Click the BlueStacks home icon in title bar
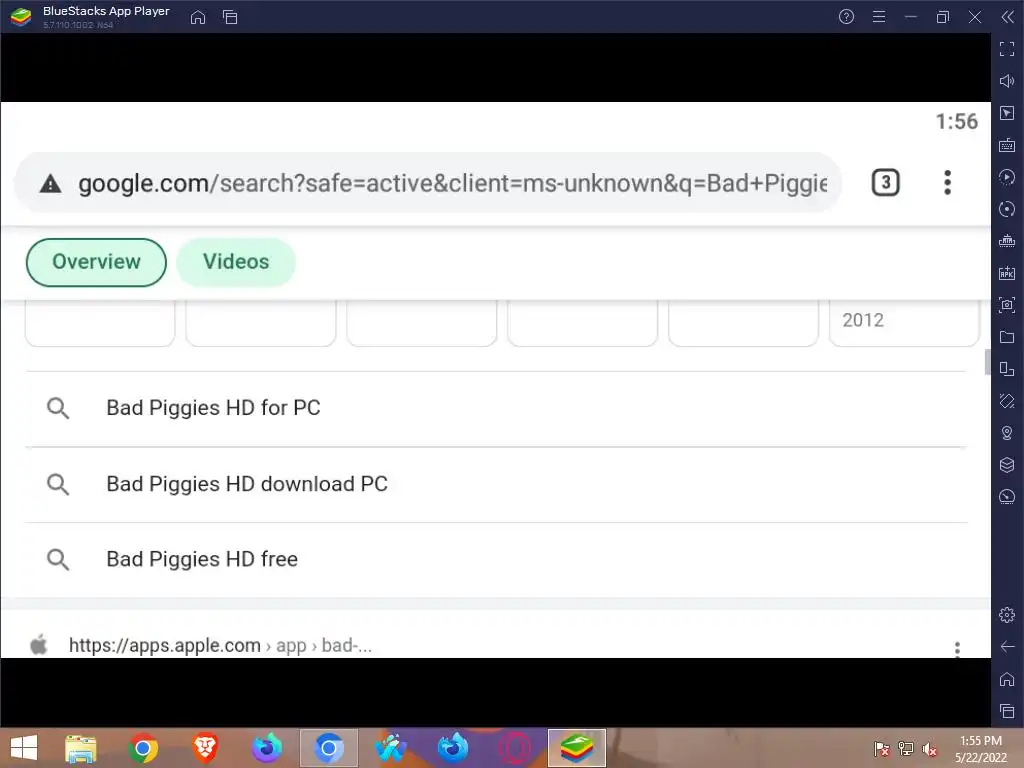The width and height of the screenshot is (1024, 768). [198, 17]
